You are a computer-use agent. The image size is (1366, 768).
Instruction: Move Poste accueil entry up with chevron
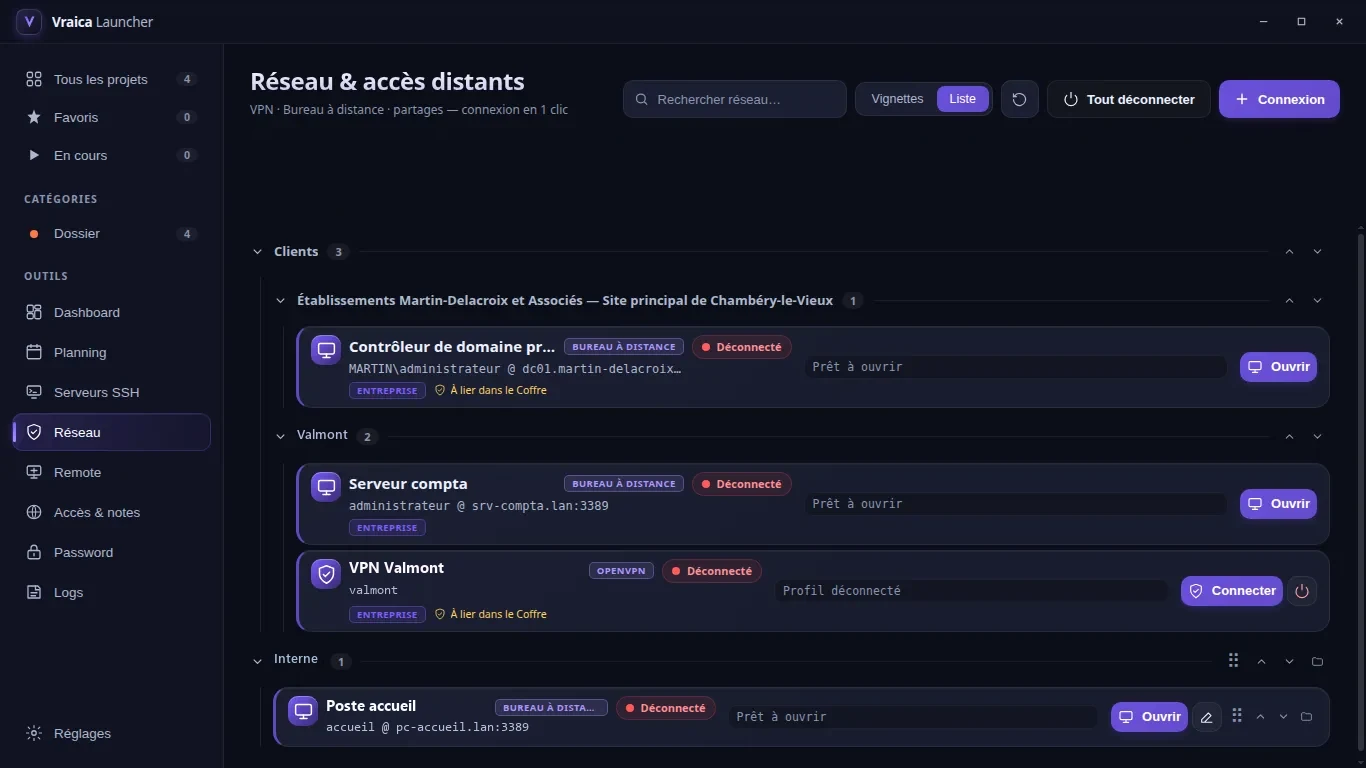1260,716
